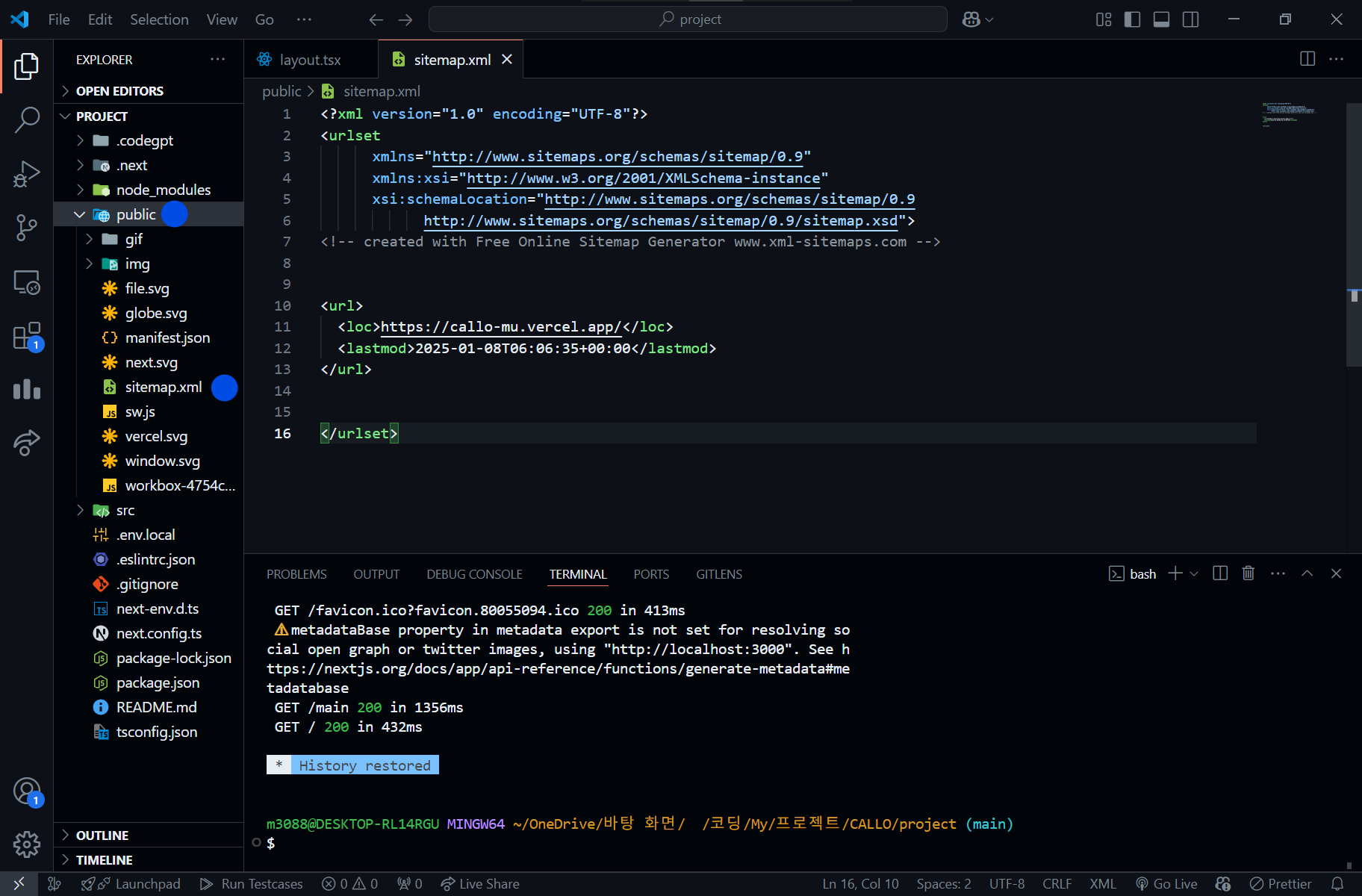Image resolution: width=1362 pixels, height=896 pixels.
Task: Click Launchpad in status bar
Action: [131, 884]
